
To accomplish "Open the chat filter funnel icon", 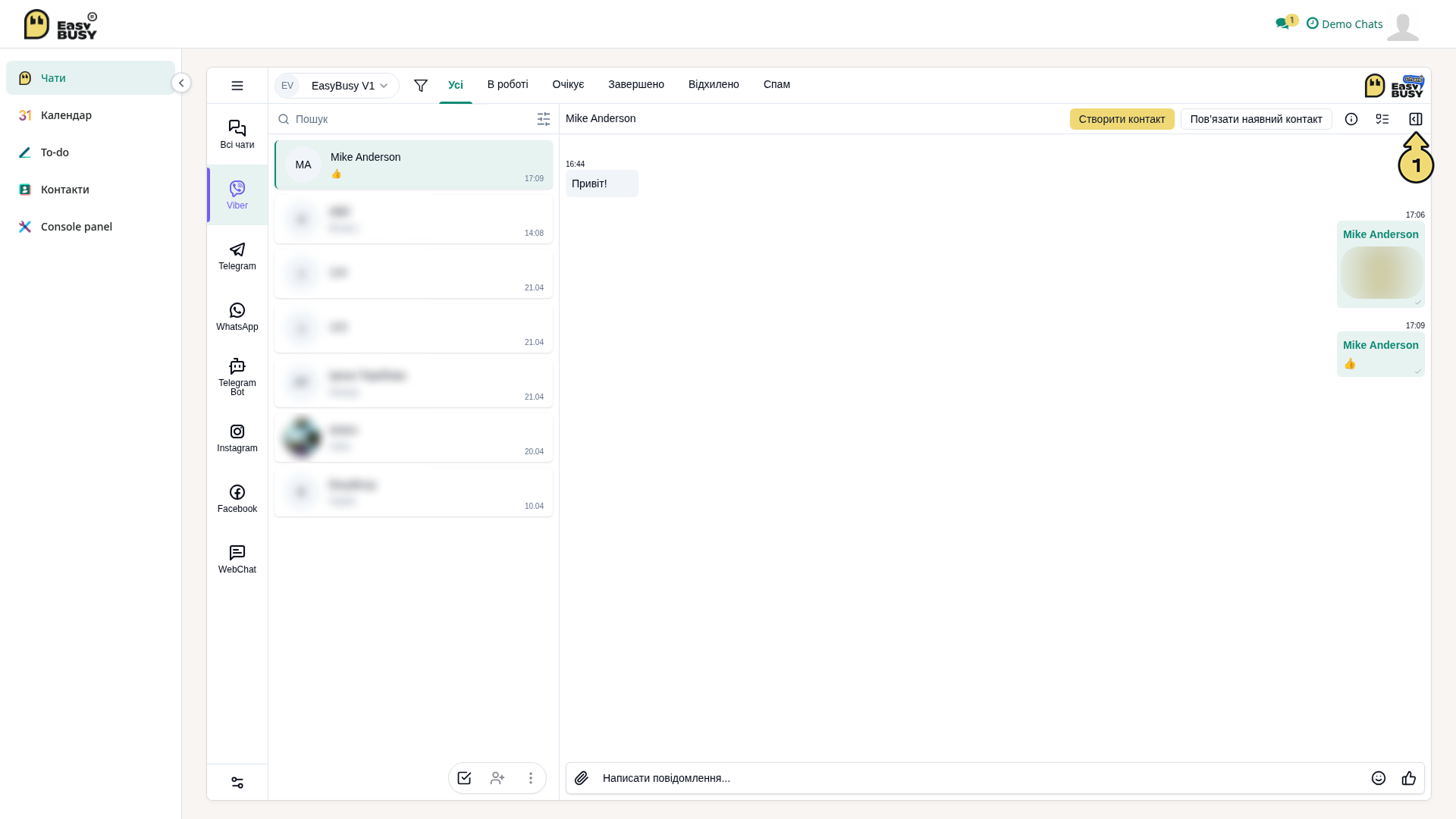I will pyautogui.click(x=421, y=86).
